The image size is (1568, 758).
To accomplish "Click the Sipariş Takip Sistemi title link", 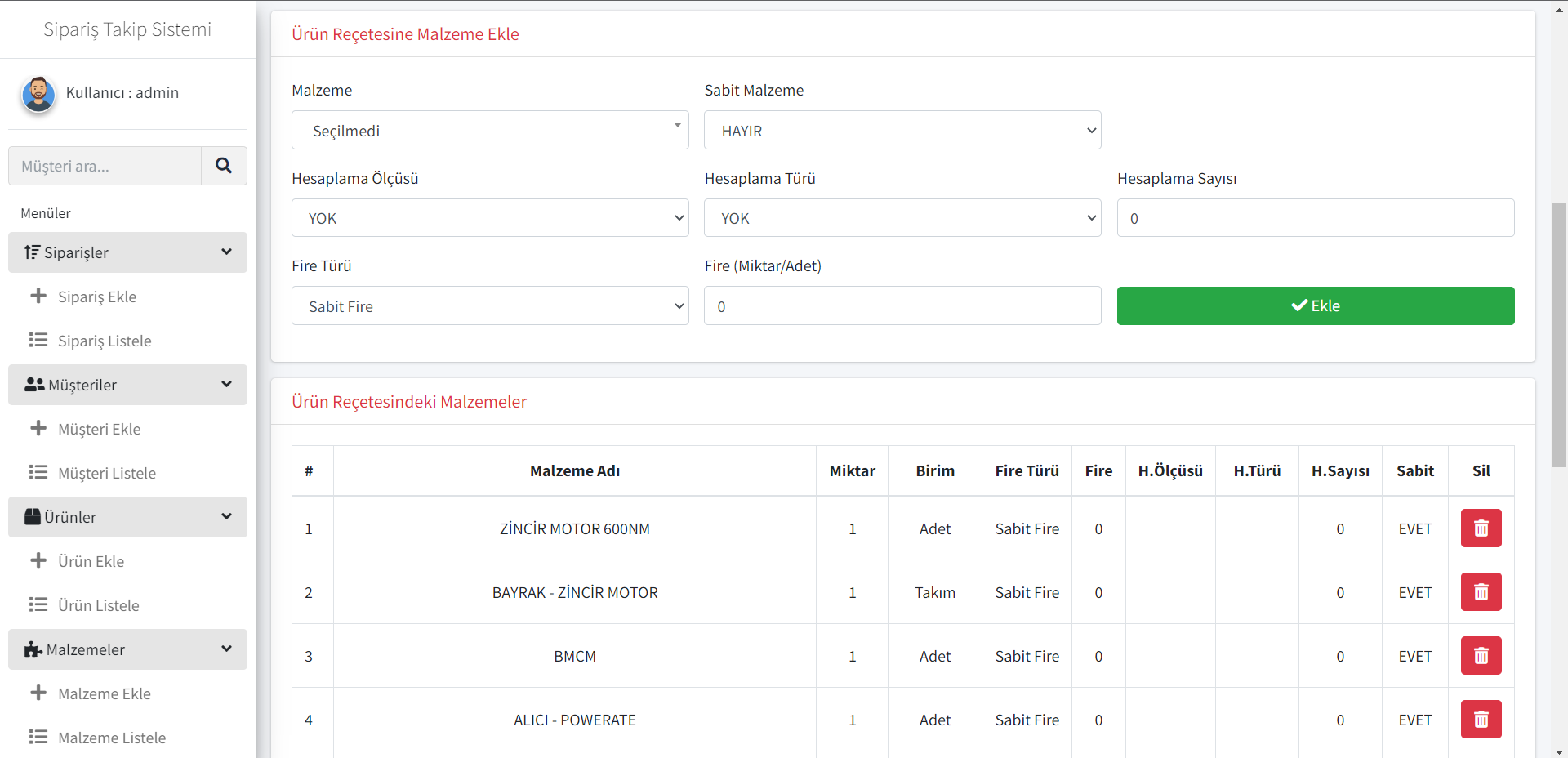I will click(x=127, y=29).
